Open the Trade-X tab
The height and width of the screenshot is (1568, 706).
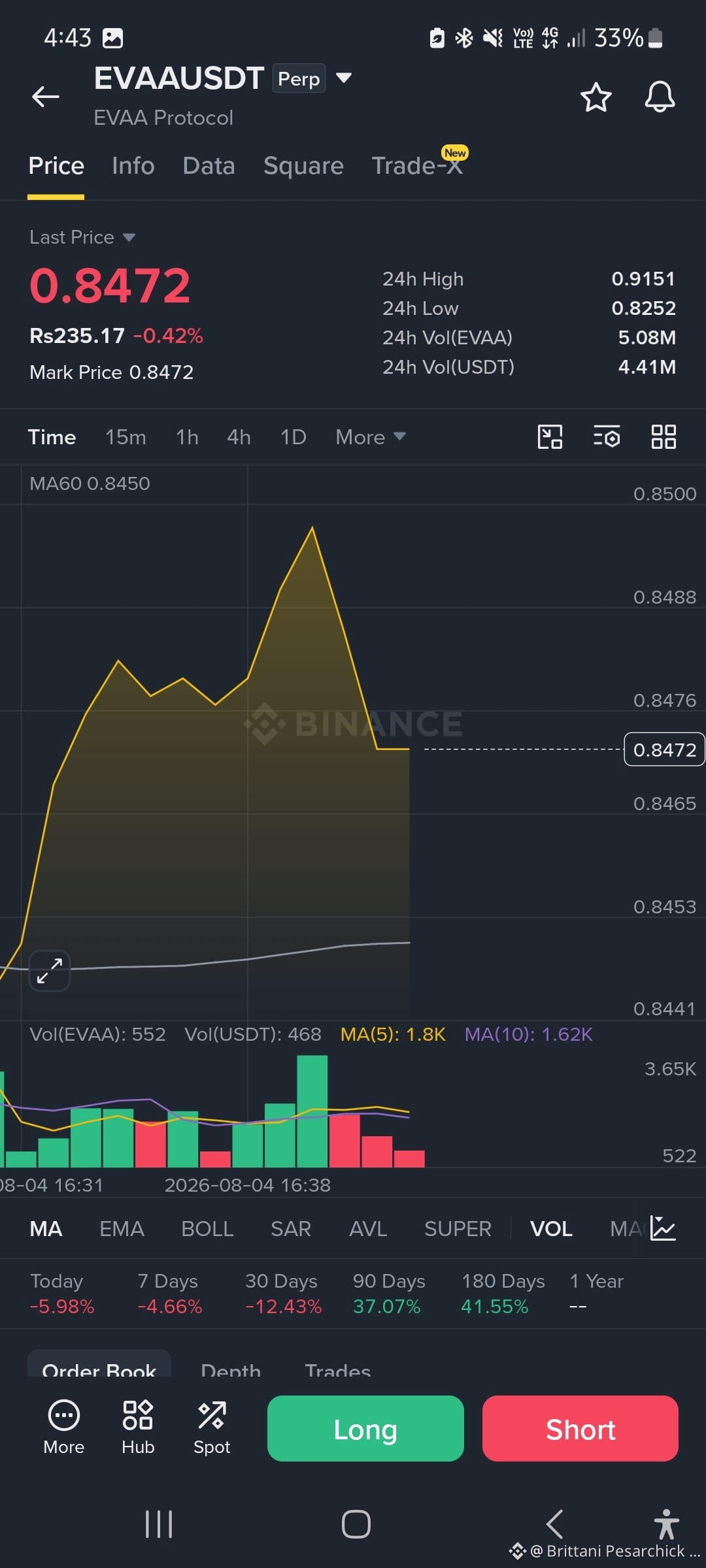click(x=417, y=166)
